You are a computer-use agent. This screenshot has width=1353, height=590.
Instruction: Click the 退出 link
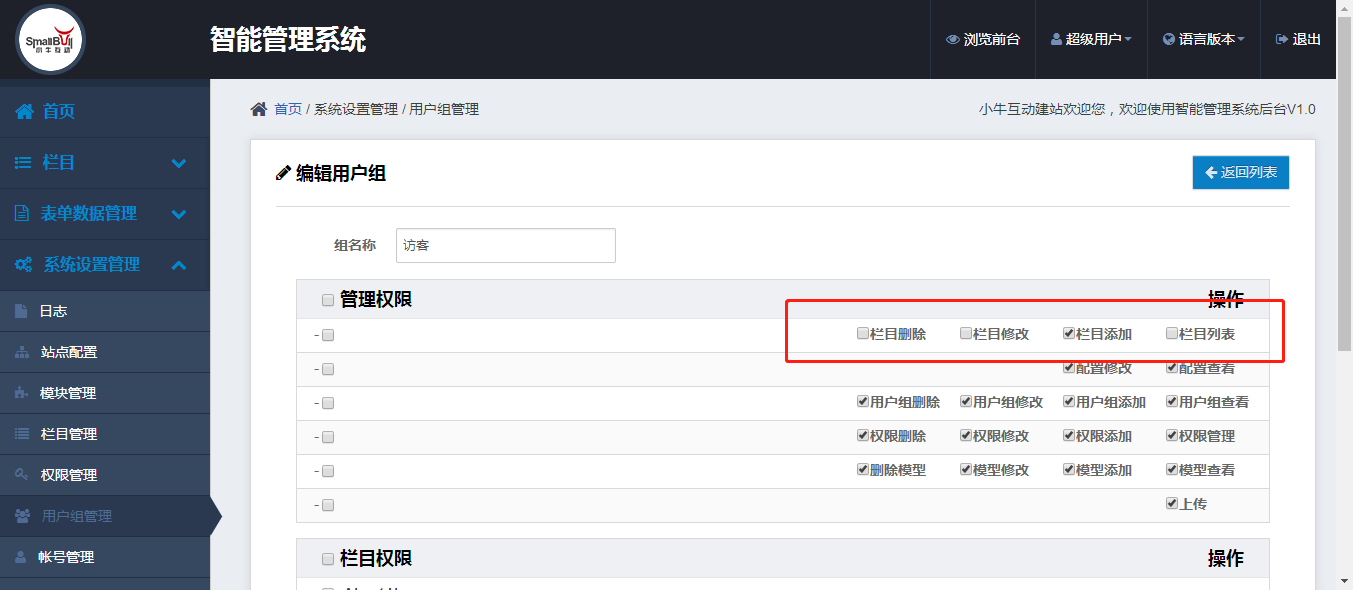click(1298, 40)
